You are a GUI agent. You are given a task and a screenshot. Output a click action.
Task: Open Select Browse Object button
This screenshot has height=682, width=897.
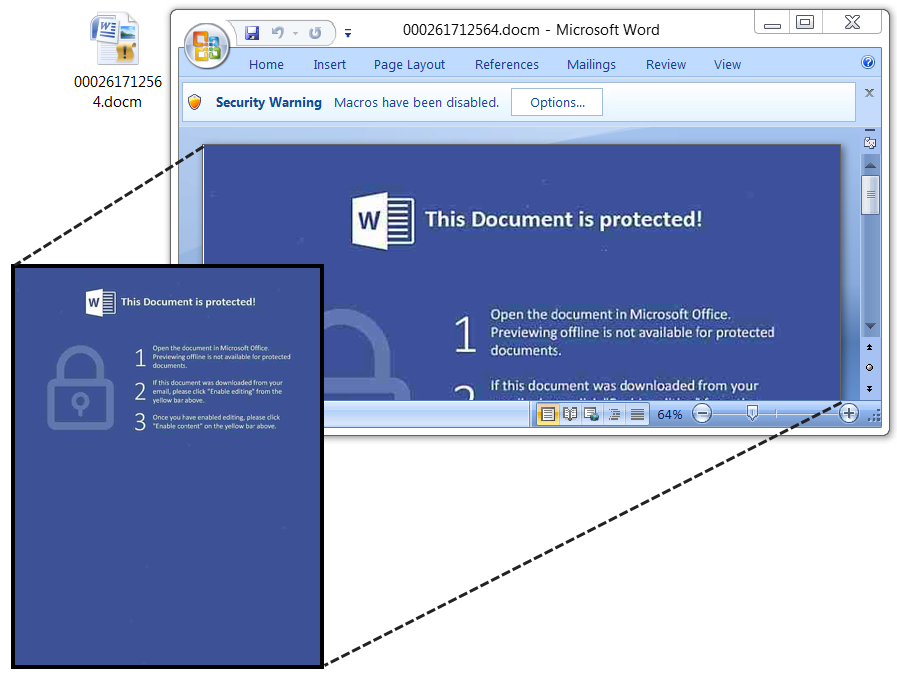click(870, 367)
